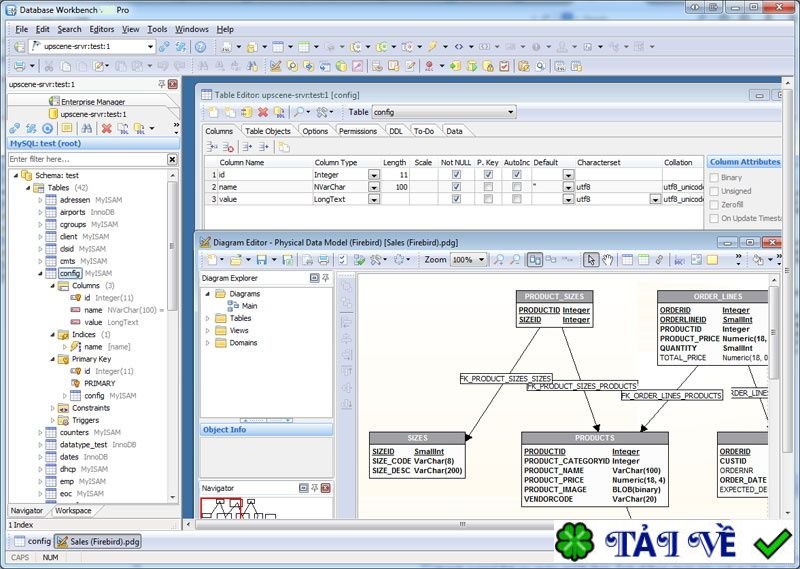Click the help question mark toolbar icon
The width and height of the screenshot is (800, 569).
pos(201,47)
